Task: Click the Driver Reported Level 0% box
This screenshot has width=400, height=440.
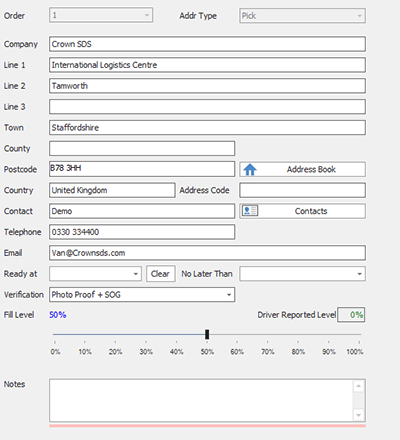Action: 351,315
